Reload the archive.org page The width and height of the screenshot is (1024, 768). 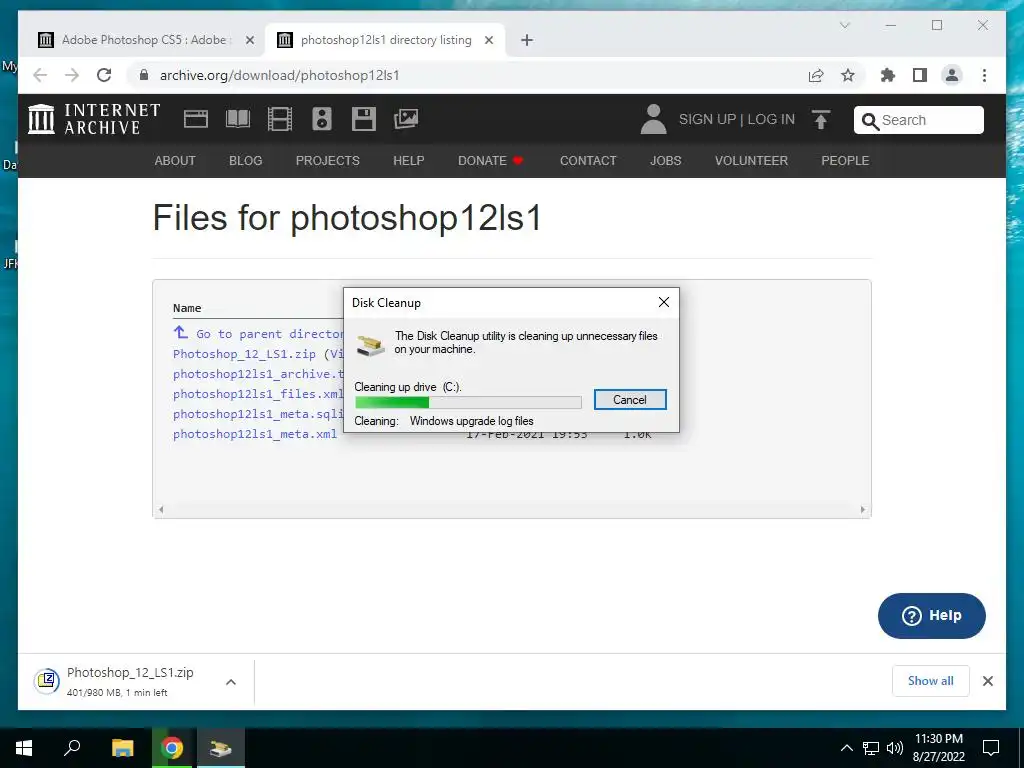click(x=104, y=75)
